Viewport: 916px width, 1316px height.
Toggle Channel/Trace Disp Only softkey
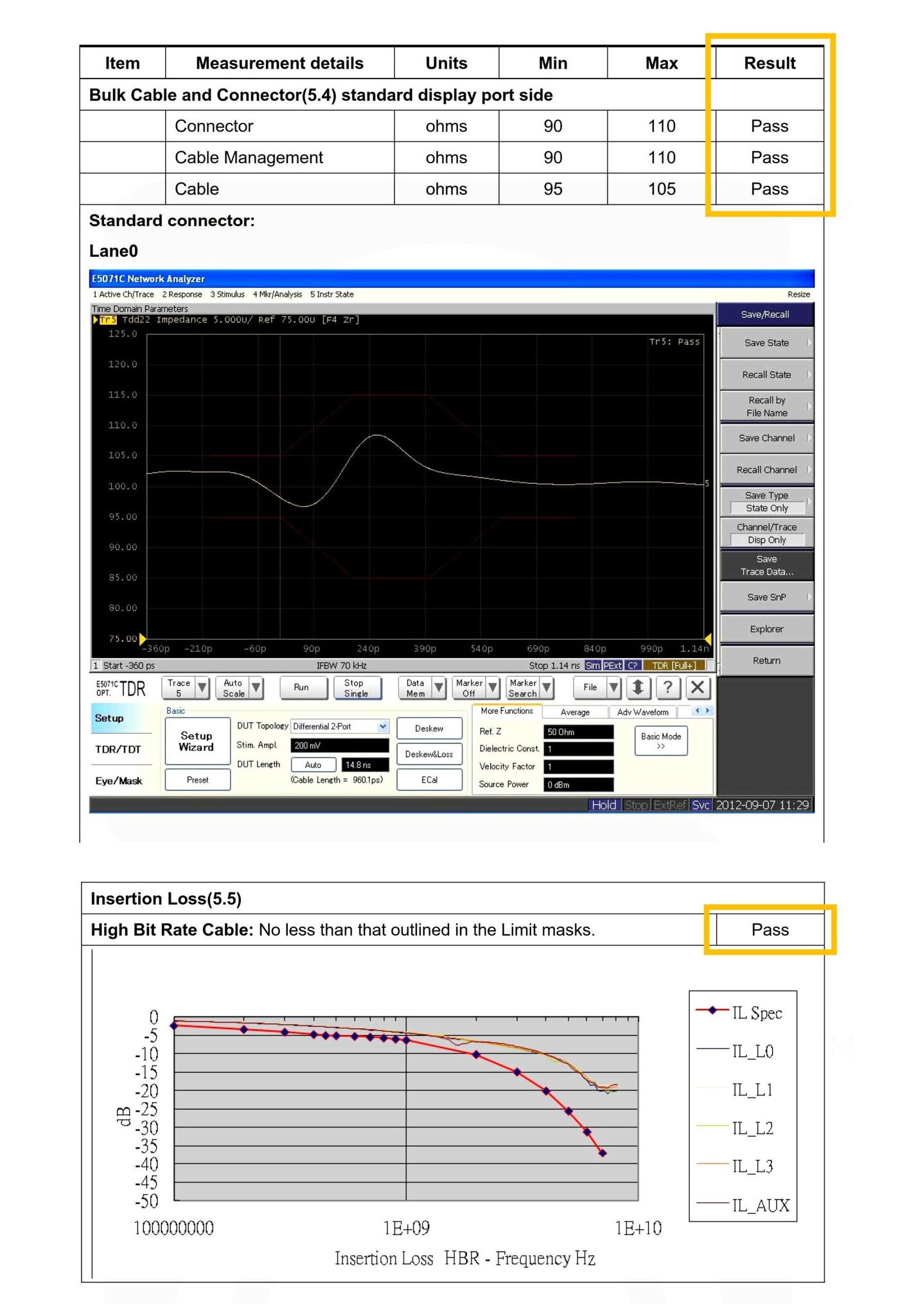766,533
